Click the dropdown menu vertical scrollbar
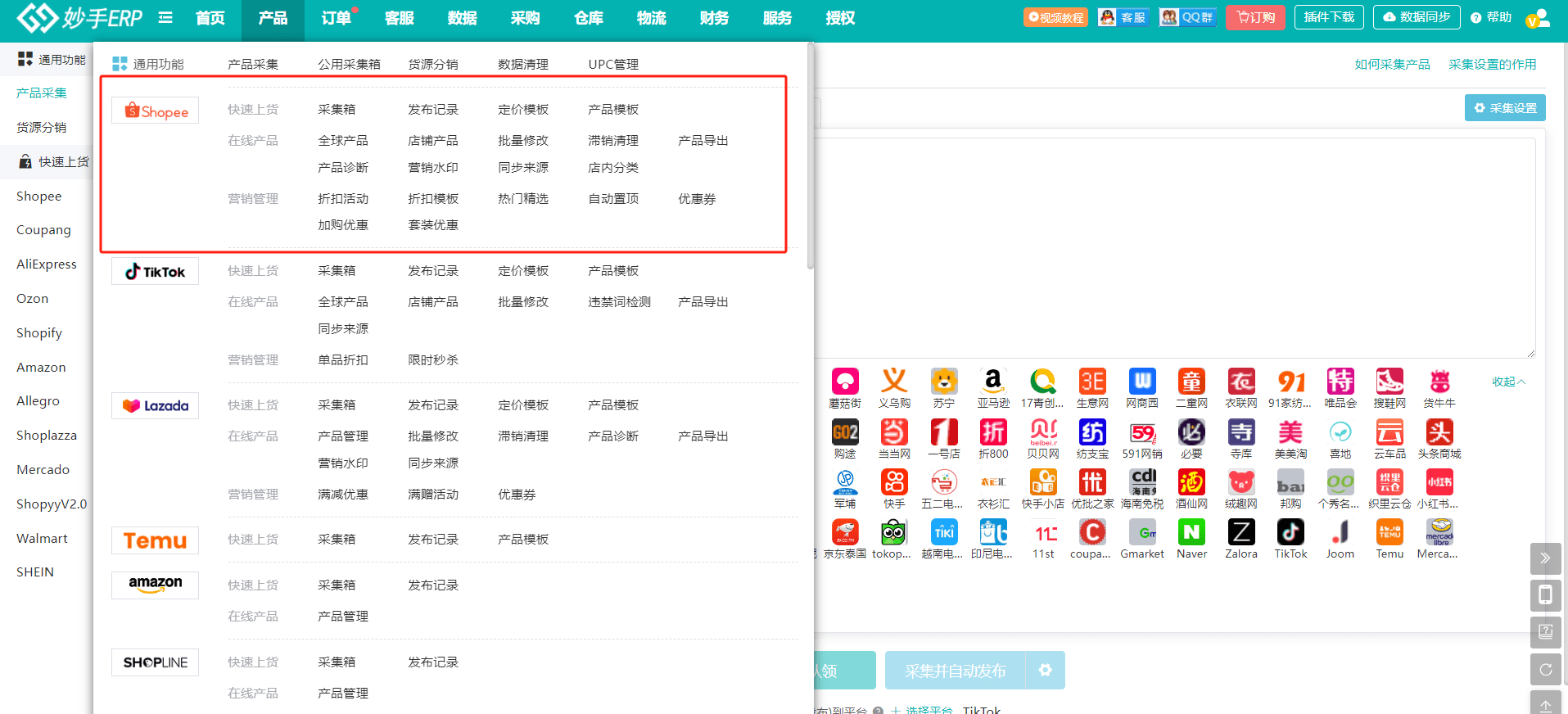 click(811, 156)
